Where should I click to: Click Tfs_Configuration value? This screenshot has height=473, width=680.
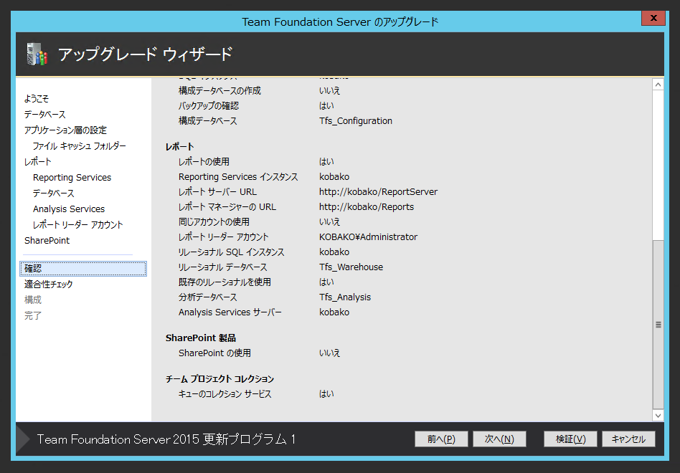pos(356,121)
